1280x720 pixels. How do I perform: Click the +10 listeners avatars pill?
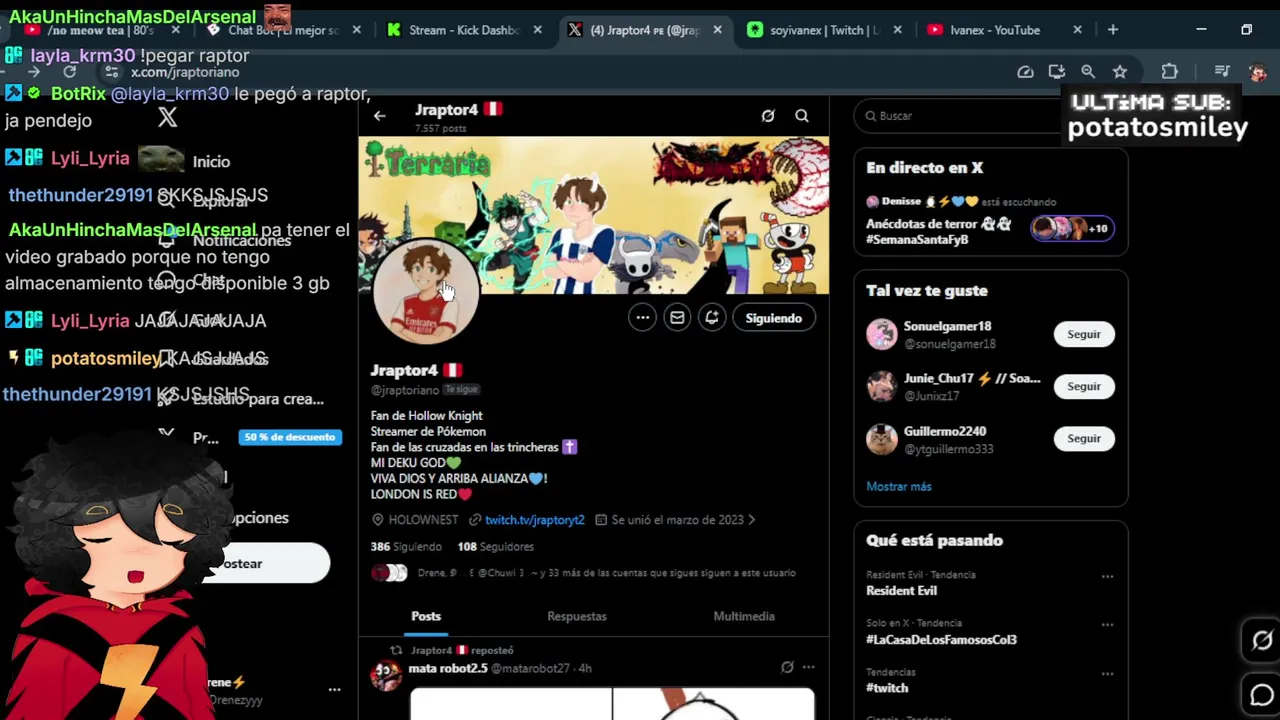pos(1071,229)
